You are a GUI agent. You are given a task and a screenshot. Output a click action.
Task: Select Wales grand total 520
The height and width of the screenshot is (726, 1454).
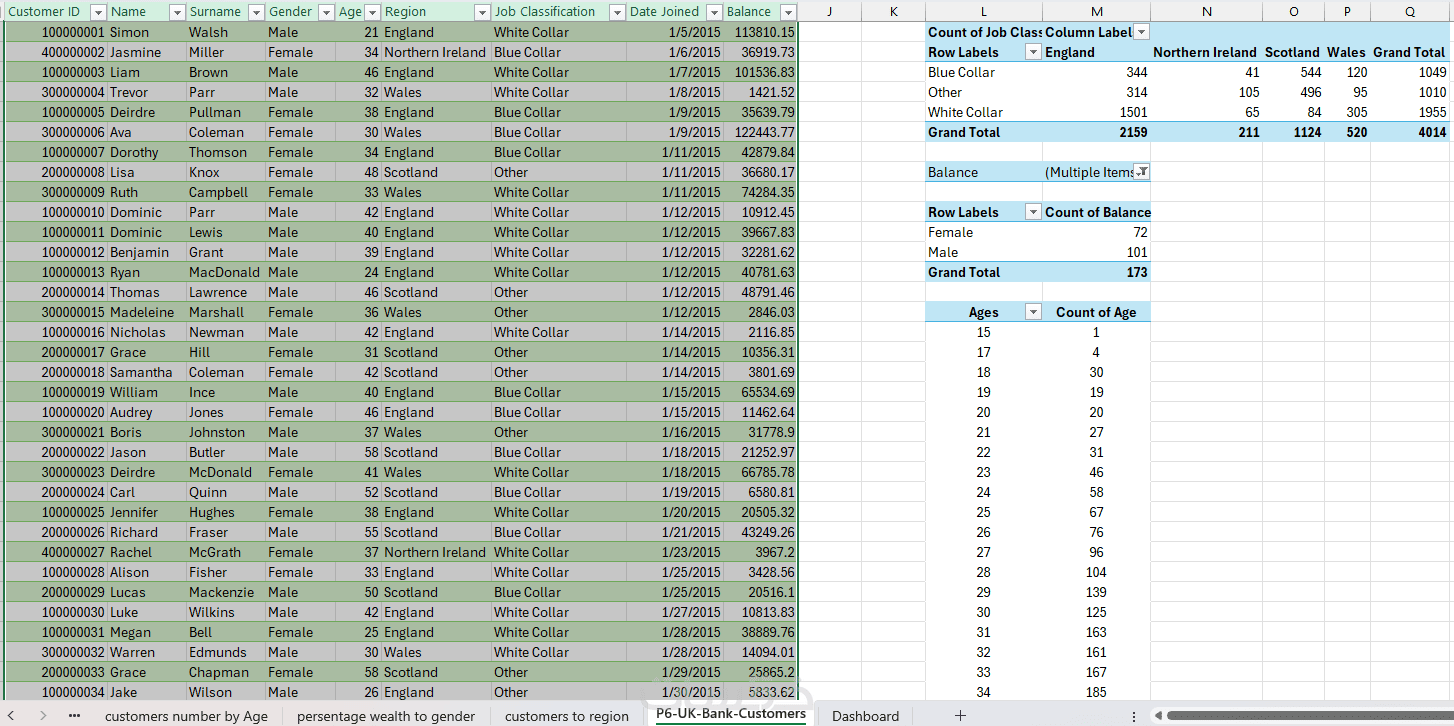click(x=1348, y=132)
